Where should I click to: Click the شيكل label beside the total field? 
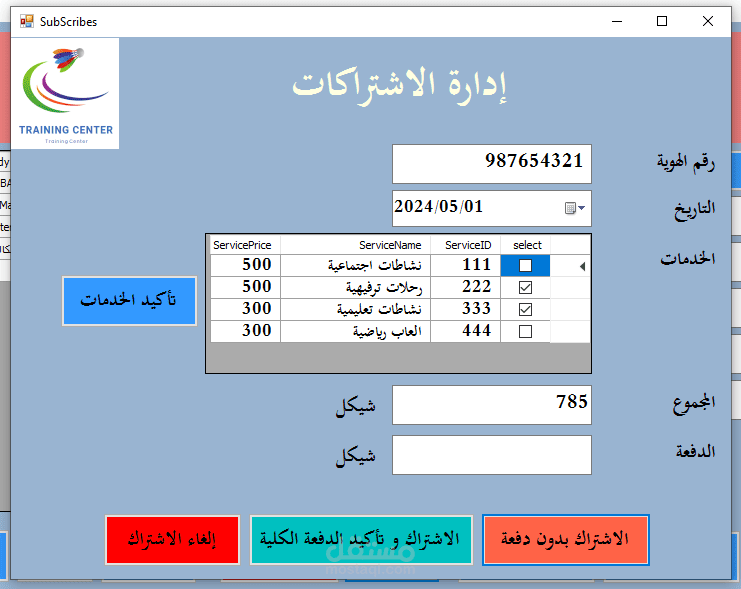click(x=355, y=407)
